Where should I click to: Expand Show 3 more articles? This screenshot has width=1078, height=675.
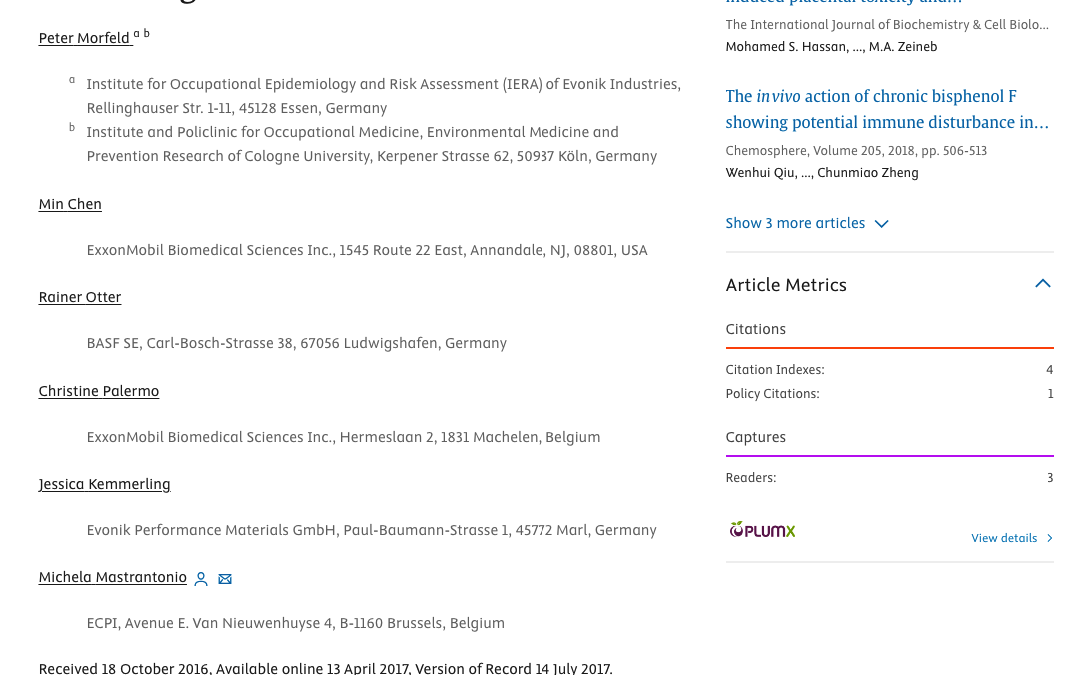(x=795, y=223)
